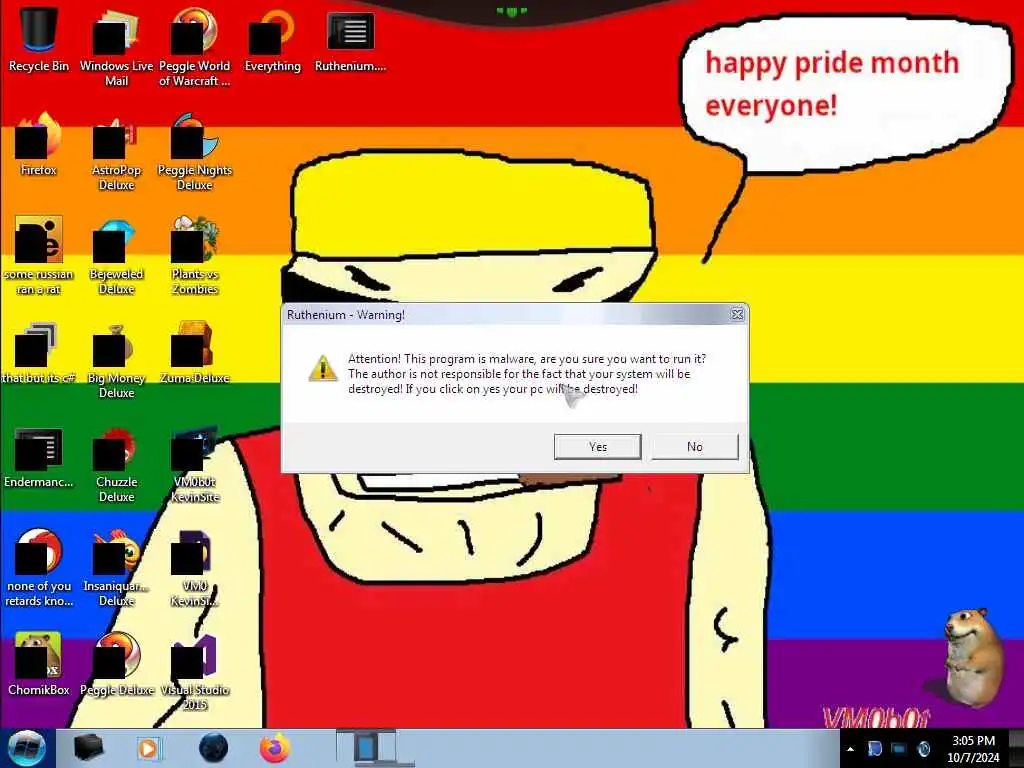The width and height of the screenshot is (1024, 768).
Task: Select the Recycle Bin desktop icon
Action: [39, 38]
